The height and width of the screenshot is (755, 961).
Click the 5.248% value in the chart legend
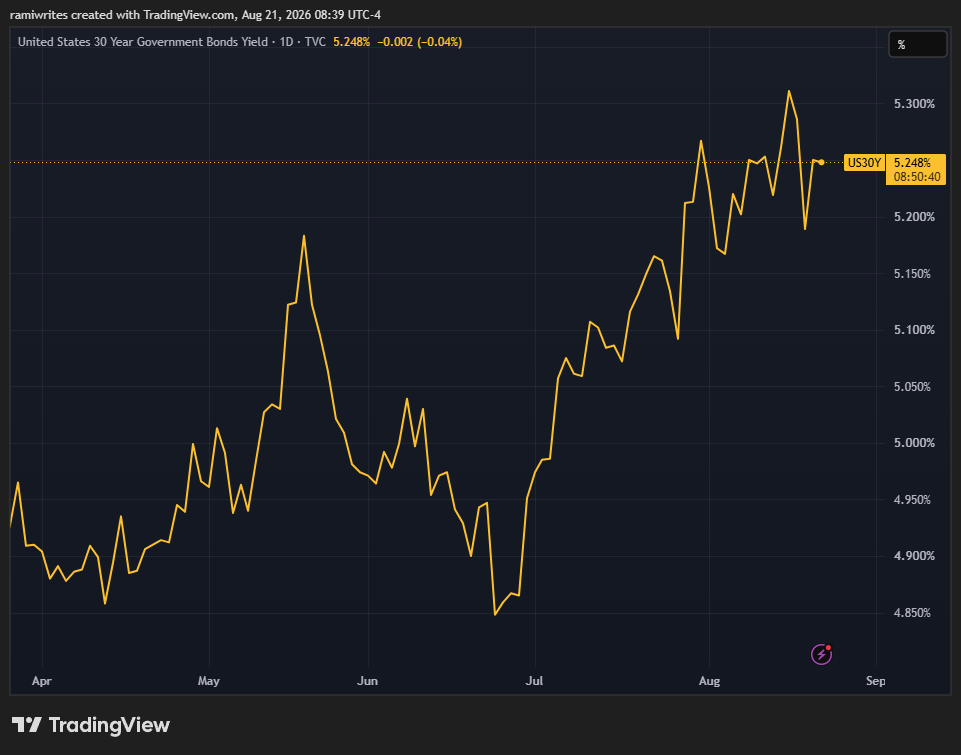(x=352, y=42)
